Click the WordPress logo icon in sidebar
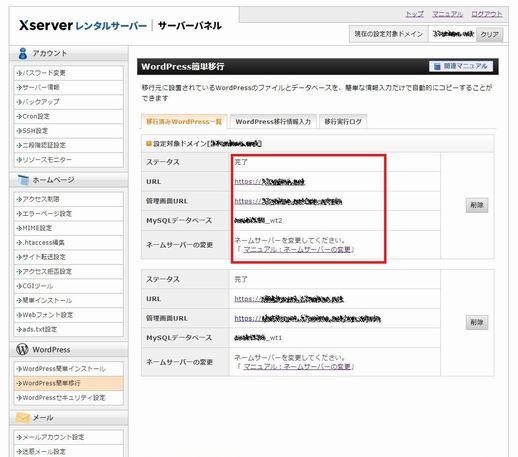Image resolution: width=518 pixels, height=457 pixels. click(x=22, y=349)
